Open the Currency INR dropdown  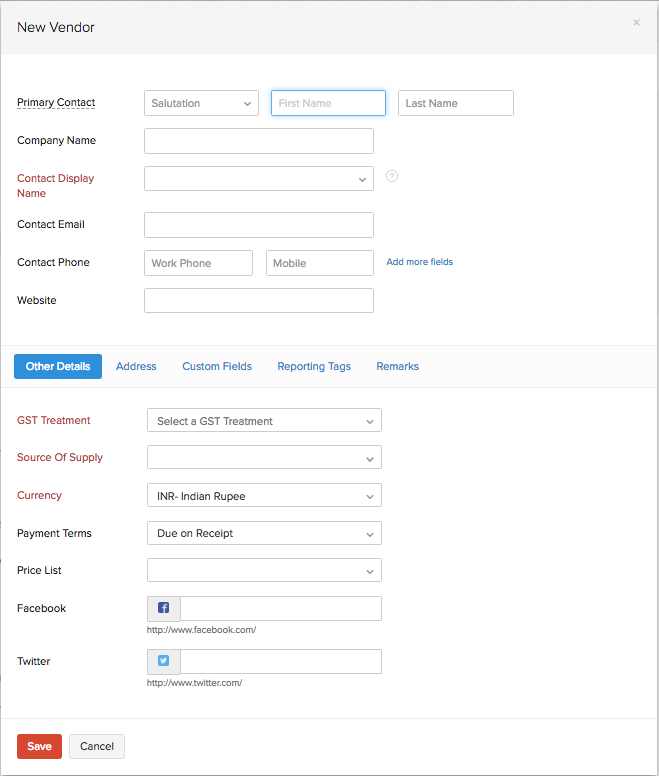(264, 495)
